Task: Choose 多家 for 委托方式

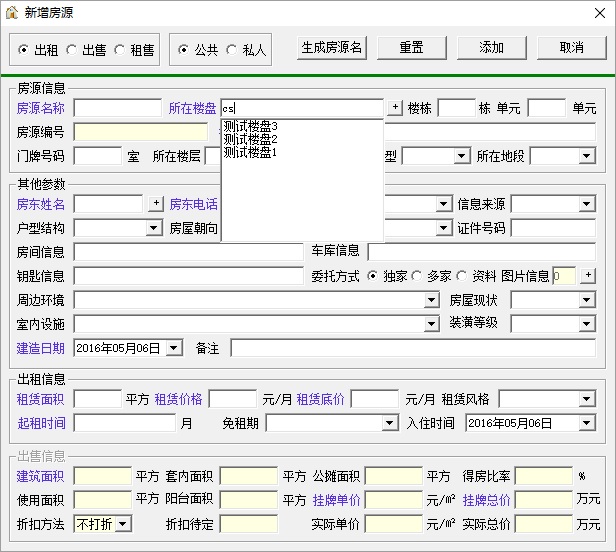Action: [x=431, y=276]
